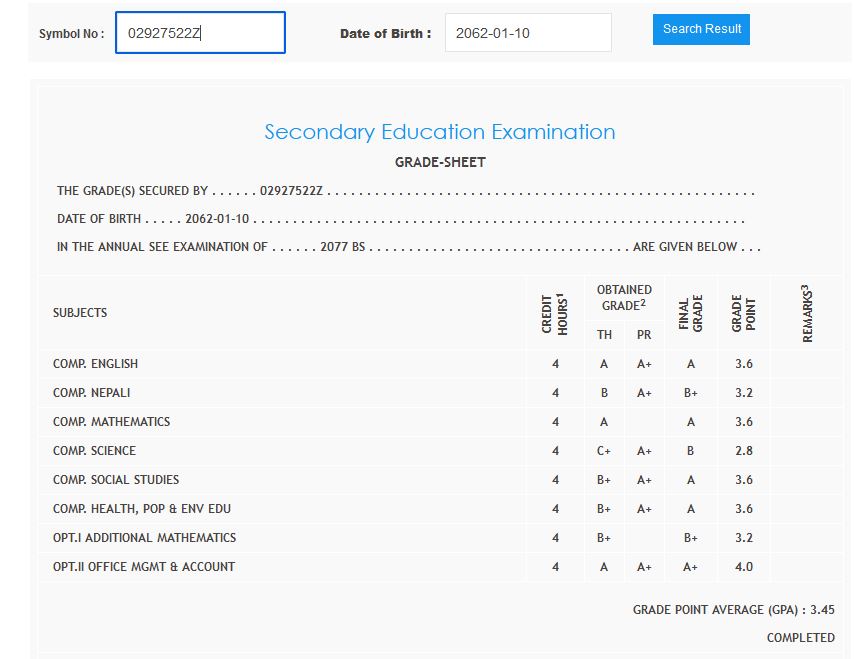Click the Symbol No input field

tap(200, 33)
